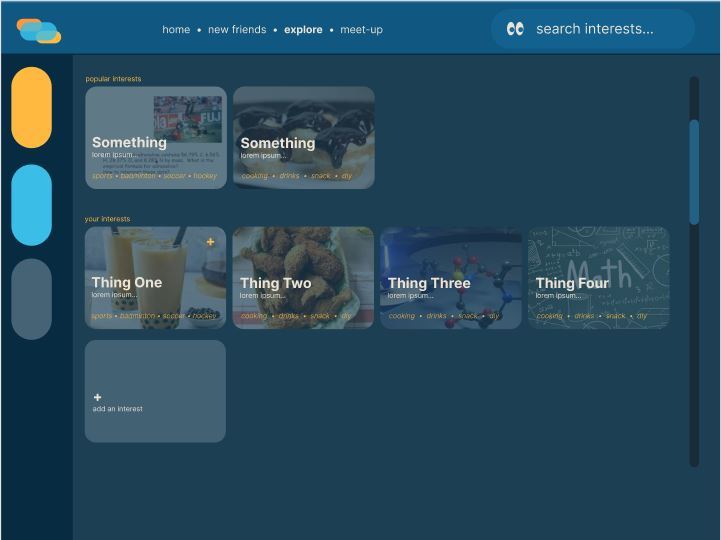Click the popular interests heading
The height and width of the screenshot is (540, 721).
113,79
